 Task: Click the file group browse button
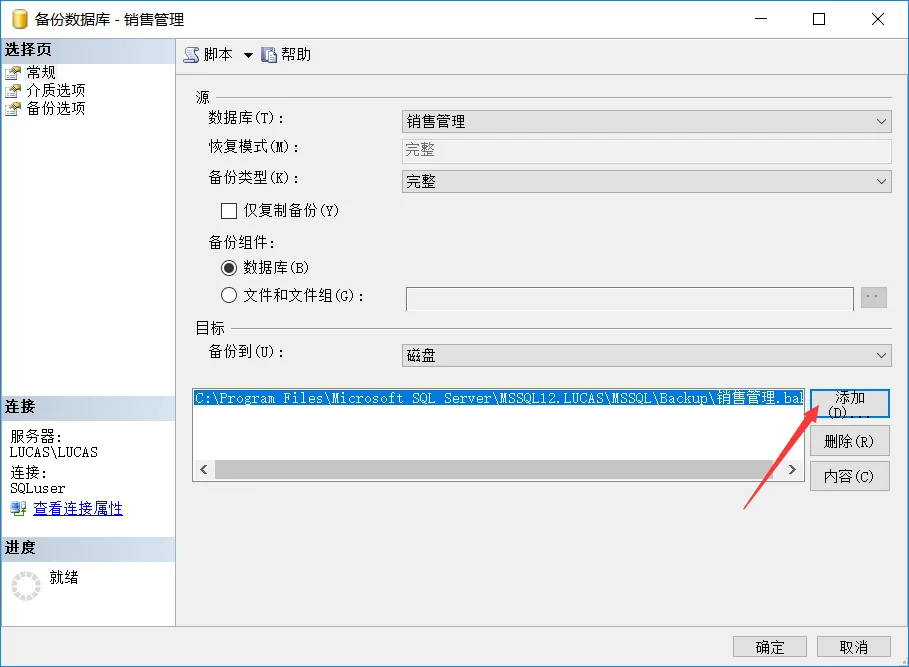[874, 297]
